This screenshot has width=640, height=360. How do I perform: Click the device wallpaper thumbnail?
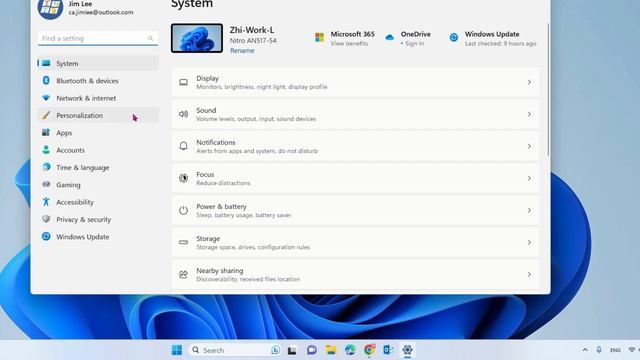(x=197, y=38)
